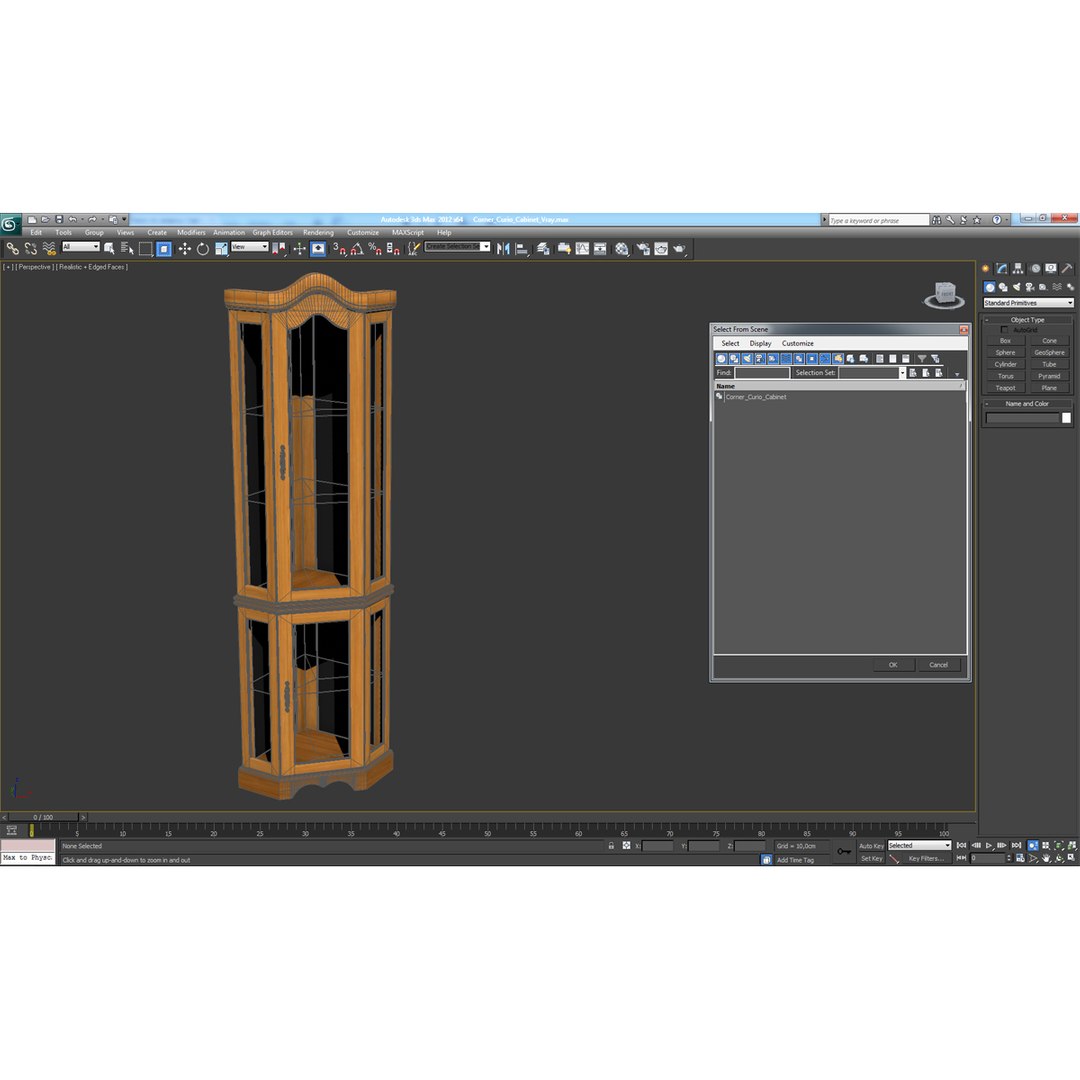Open the MAXScript menu
Screen dimensions: 1080x1080
pyautogui.click(x=408, y=233)
